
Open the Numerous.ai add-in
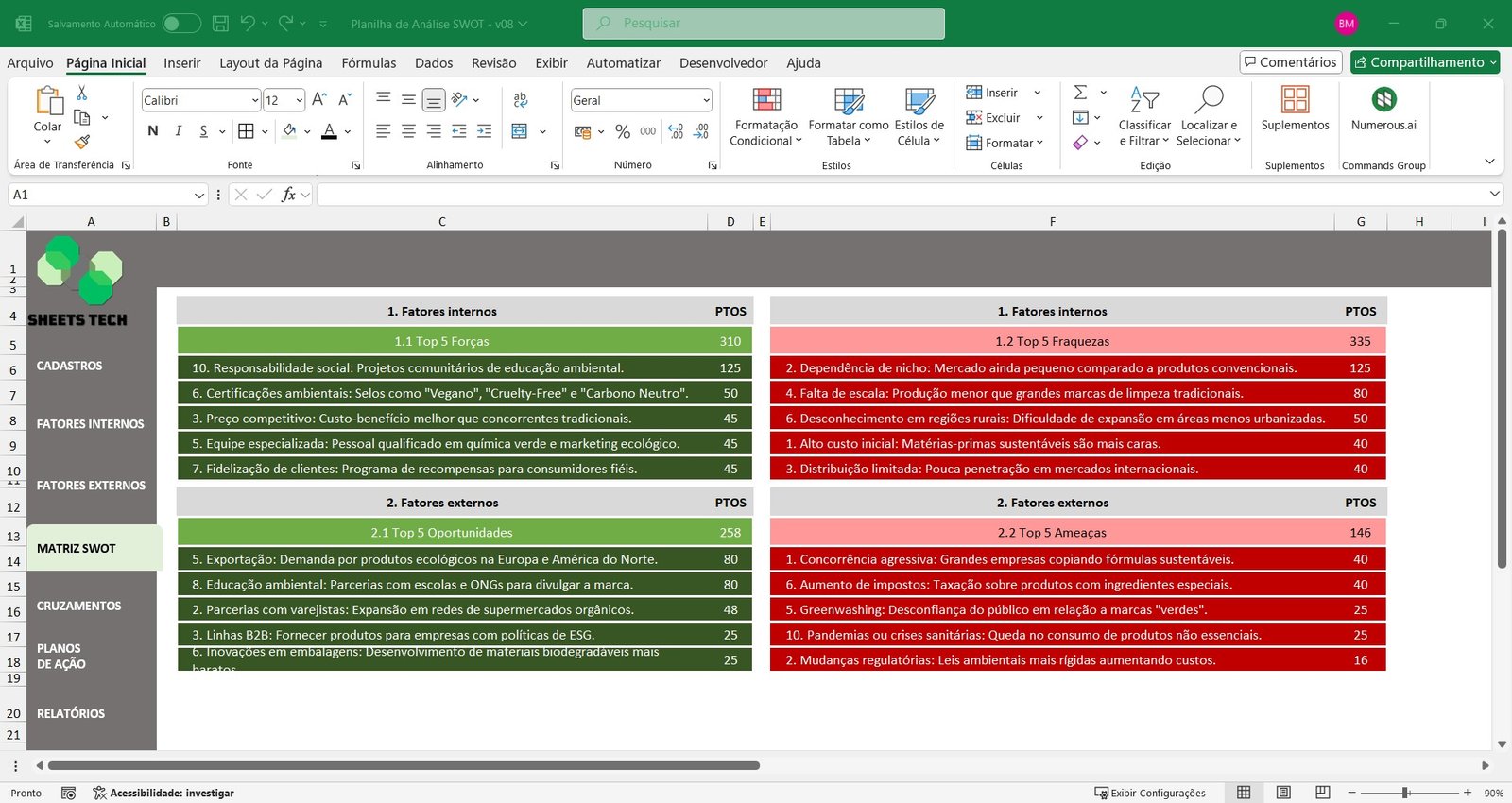pyautogui.click(x=1383, y=108)
